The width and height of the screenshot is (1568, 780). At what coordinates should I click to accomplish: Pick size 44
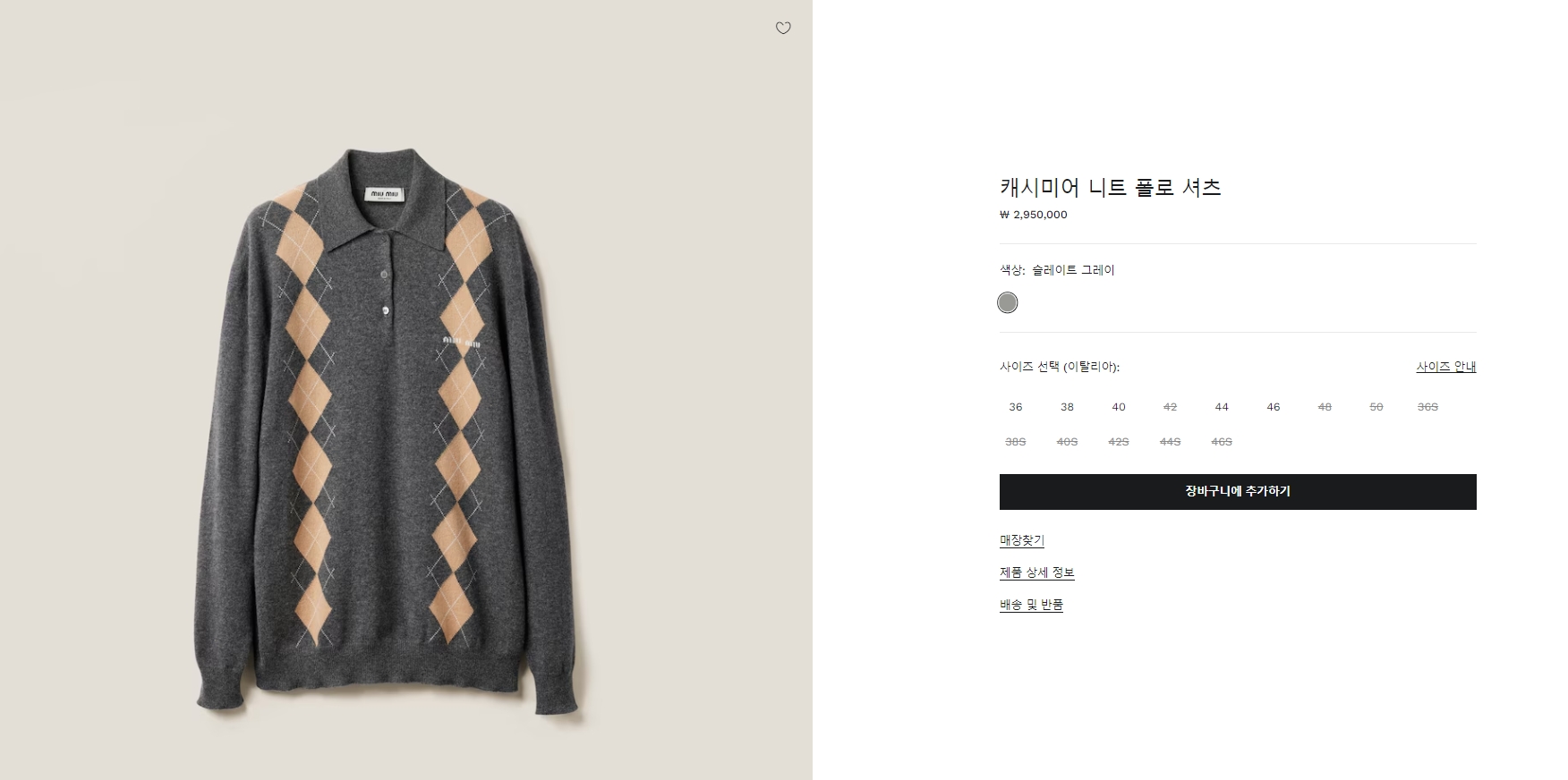pos(1222,407)
